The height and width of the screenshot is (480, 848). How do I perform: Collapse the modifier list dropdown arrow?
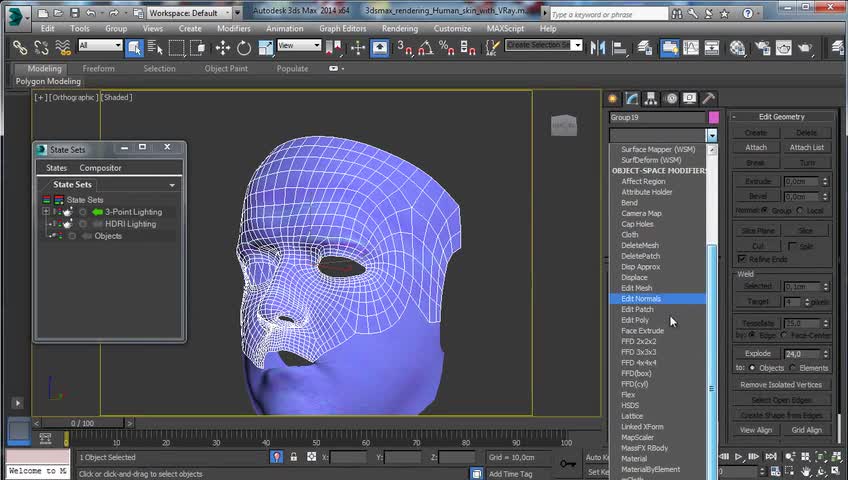(x=711, y=135)
